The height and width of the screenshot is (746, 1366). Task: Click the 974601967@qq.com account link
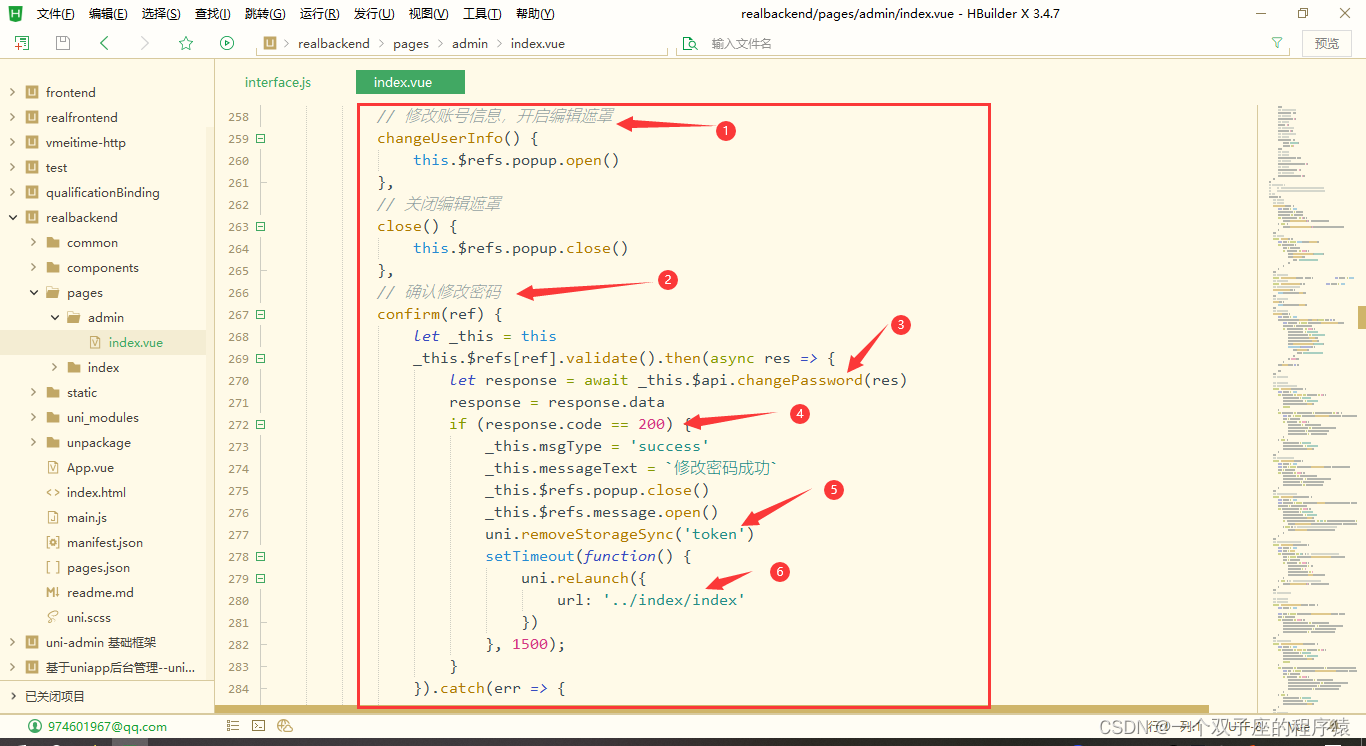click(107, 726)
